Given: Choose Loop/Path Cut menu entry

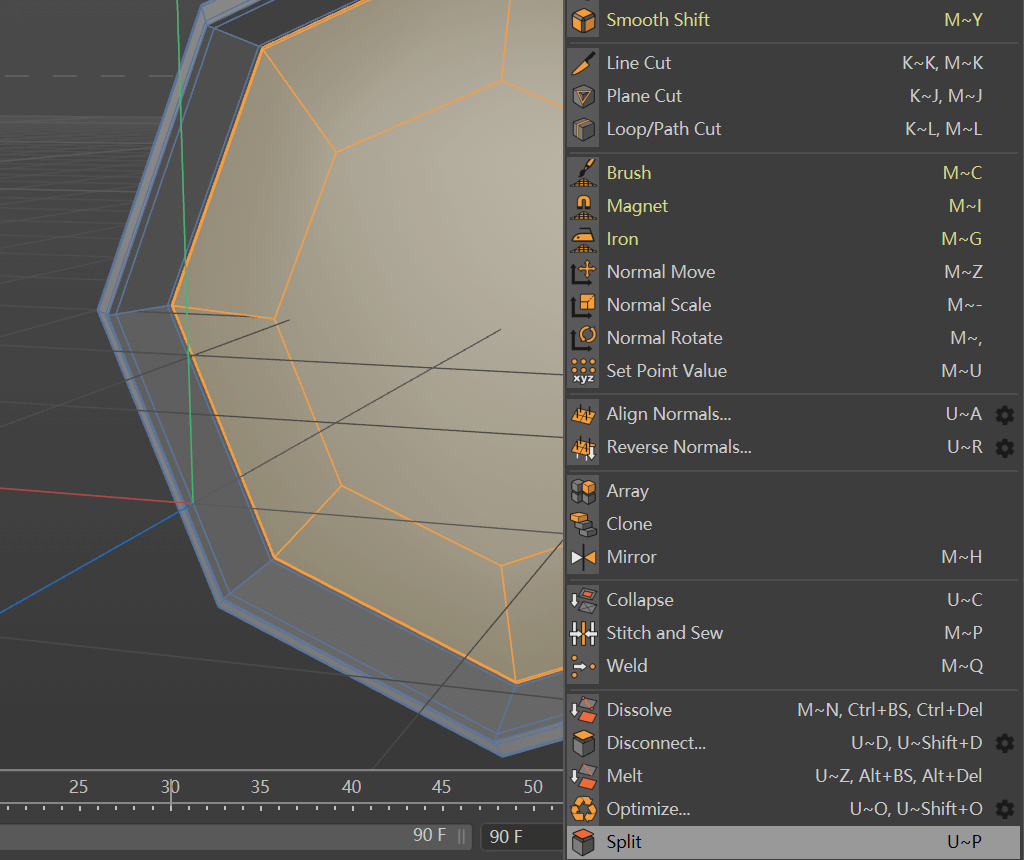Looking at the screenshot, I should [793, 129].
